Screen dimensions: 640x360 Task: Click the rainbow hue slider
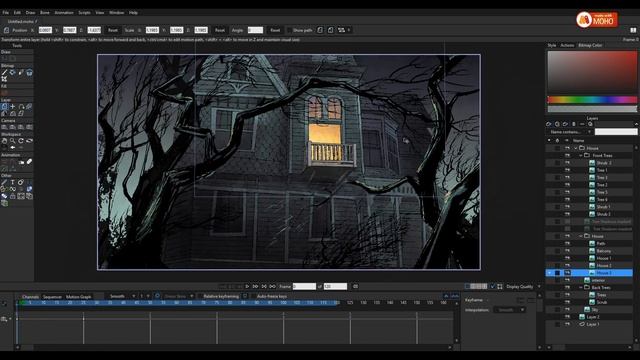[592, 100]
